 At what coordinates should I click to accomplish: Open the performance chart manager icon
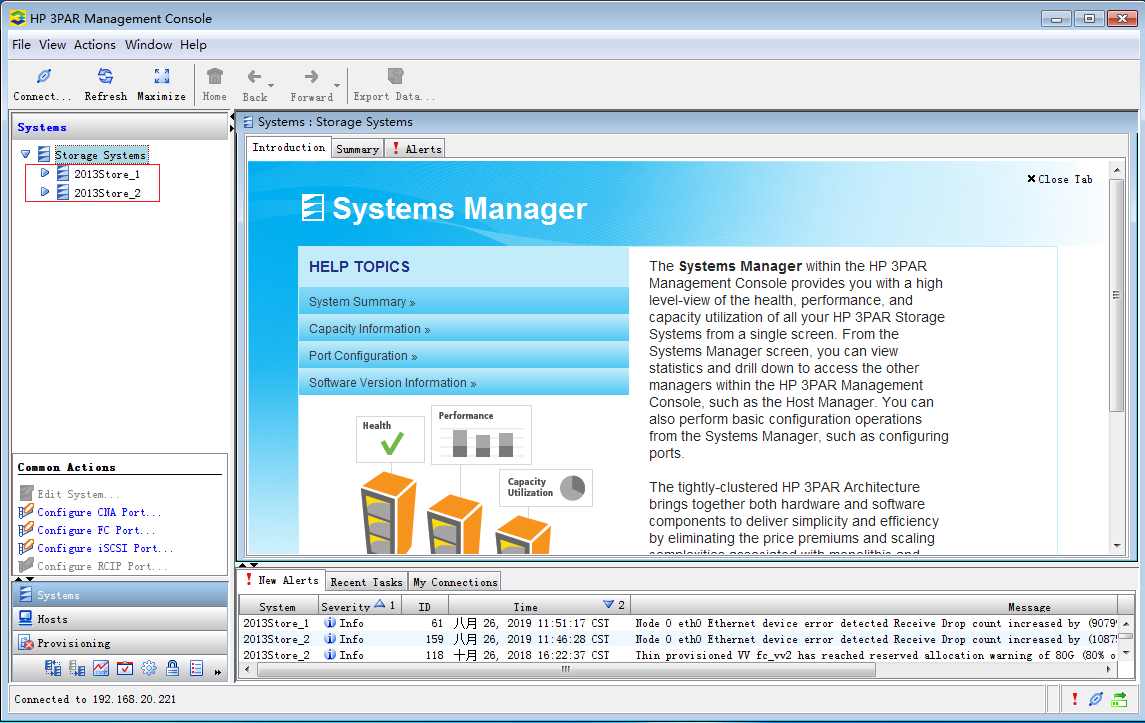(101, 668)
